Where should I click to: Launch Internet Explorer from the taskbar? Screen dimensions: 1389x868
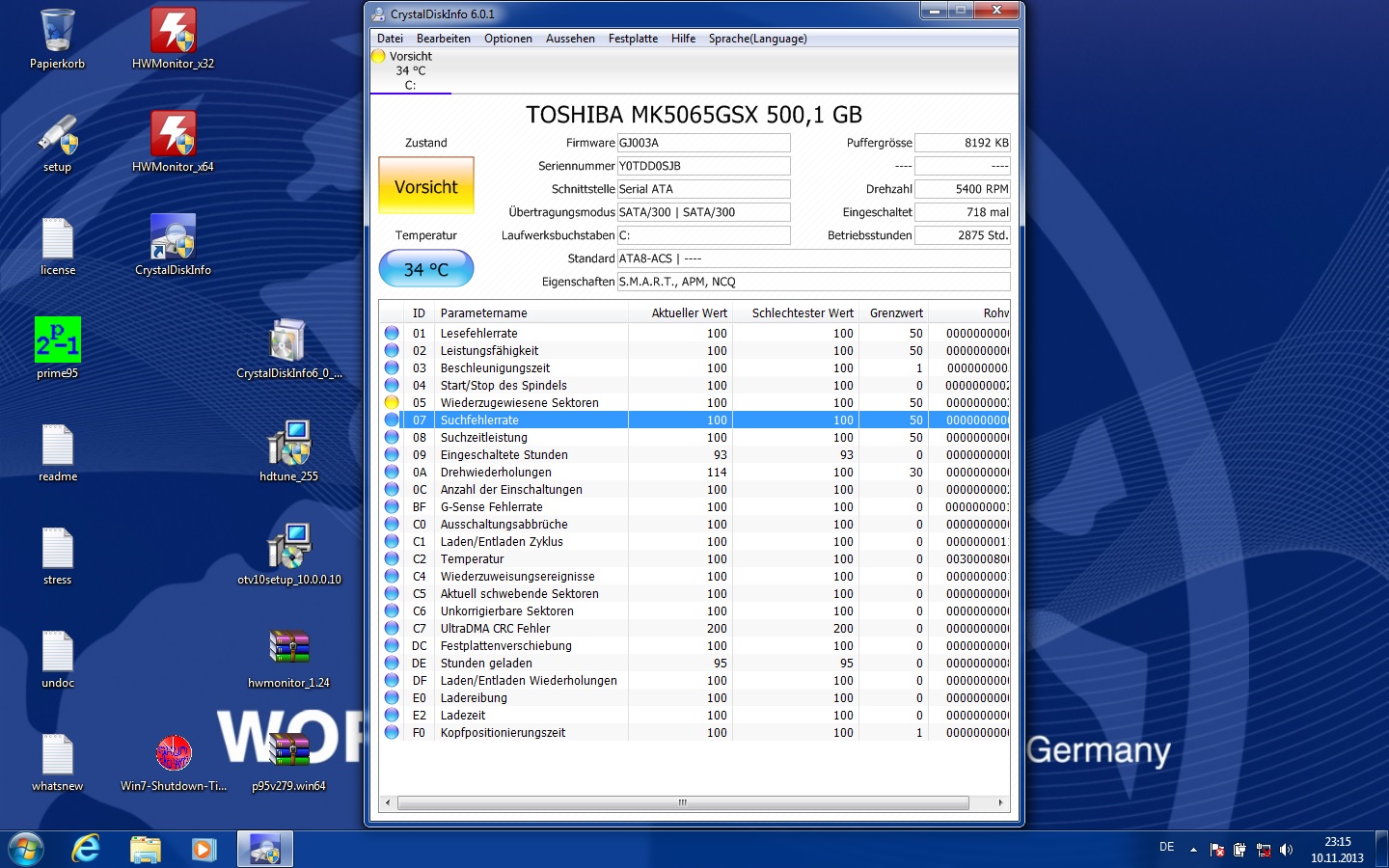(87, 850)
